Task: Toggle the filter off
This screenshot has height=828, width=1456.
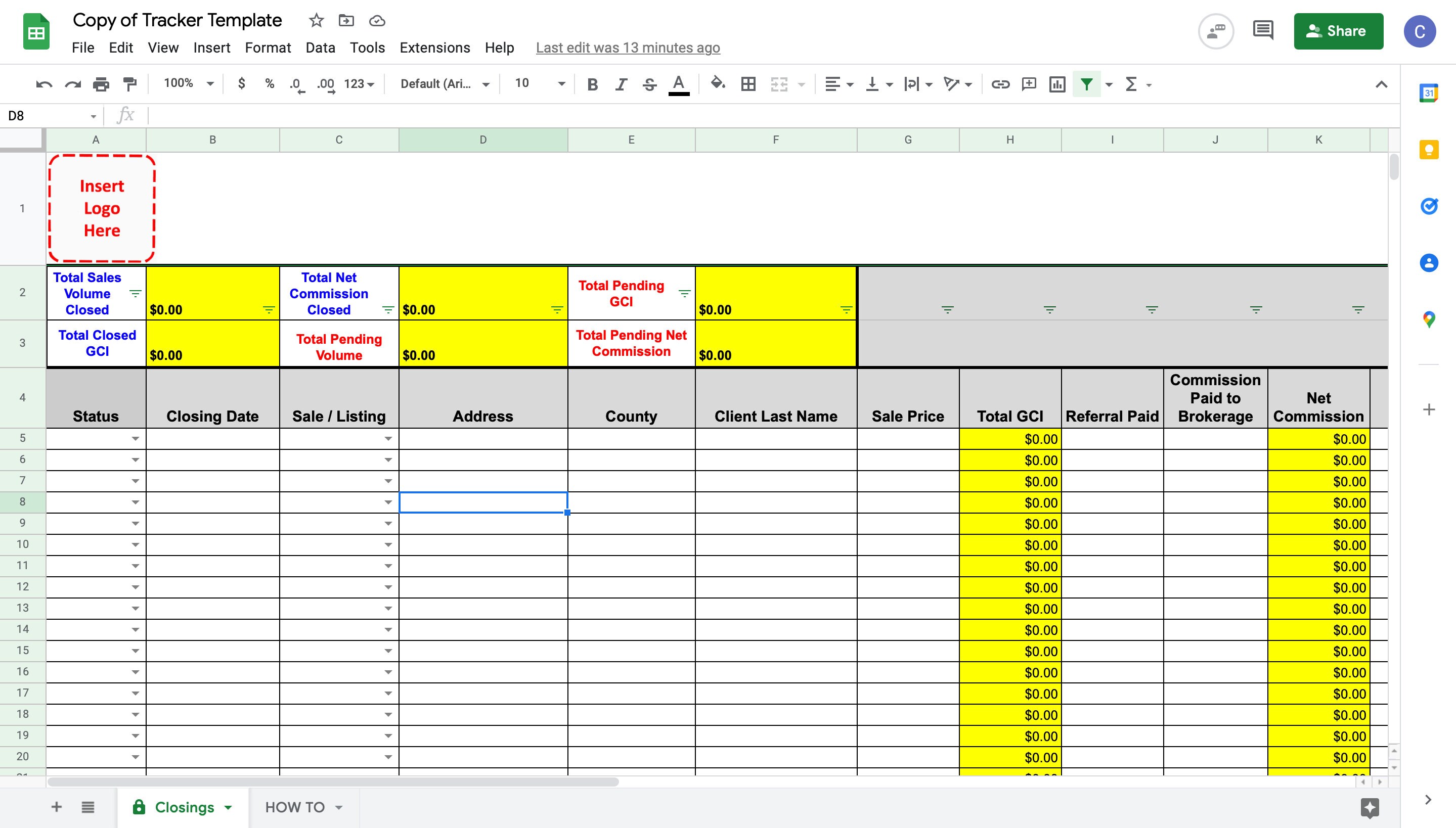Action: pos(1087,83)
